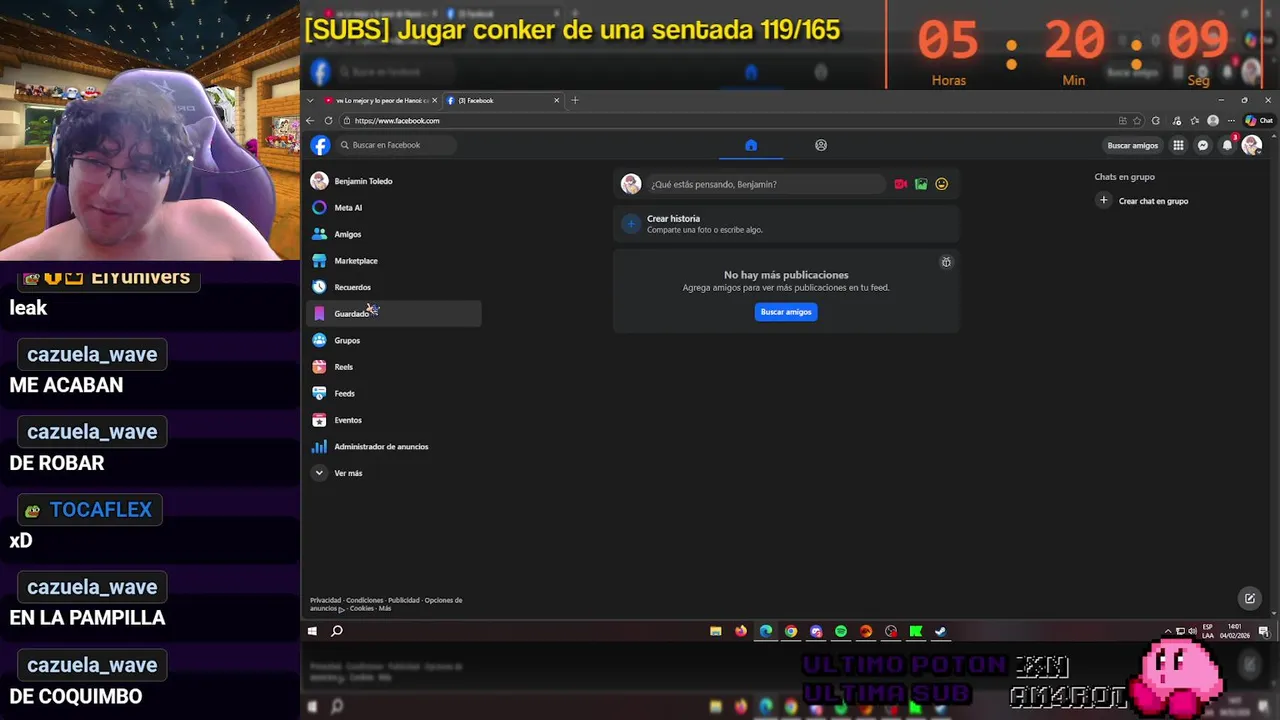1280x720 pixels.
Task: Launch Firefox from taskbar
Action: [740, 631]
